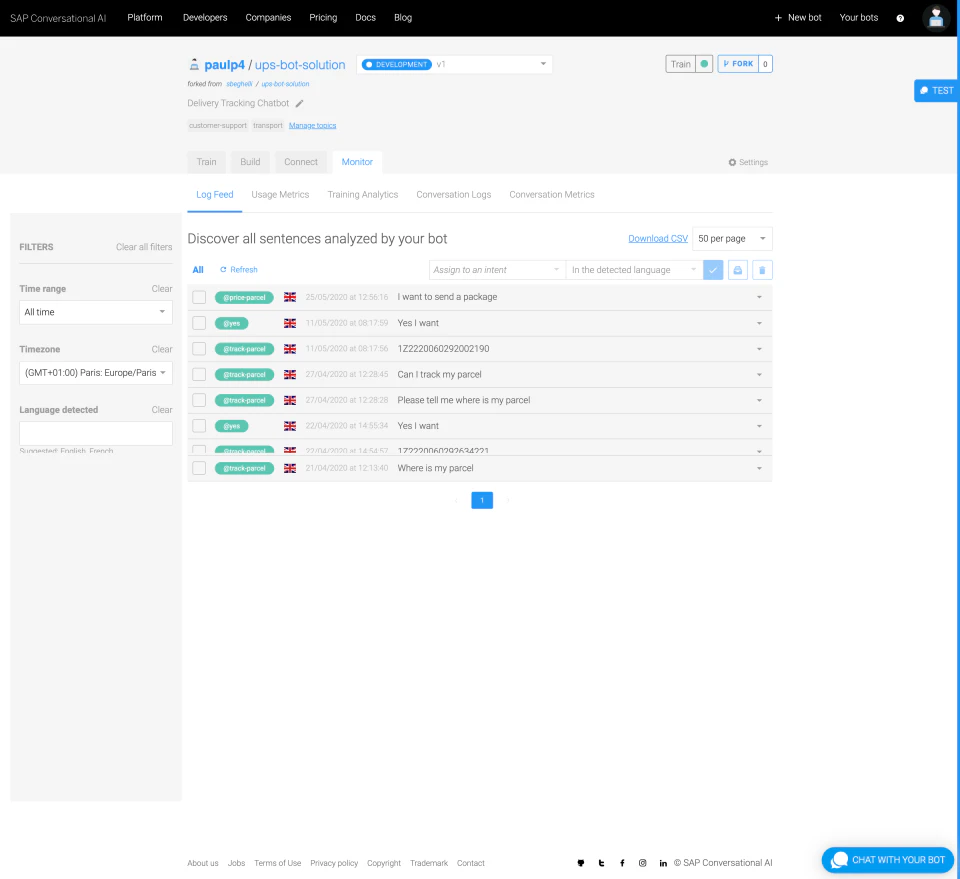Archive selected sentences using the inbox icon

coord(737,270)
